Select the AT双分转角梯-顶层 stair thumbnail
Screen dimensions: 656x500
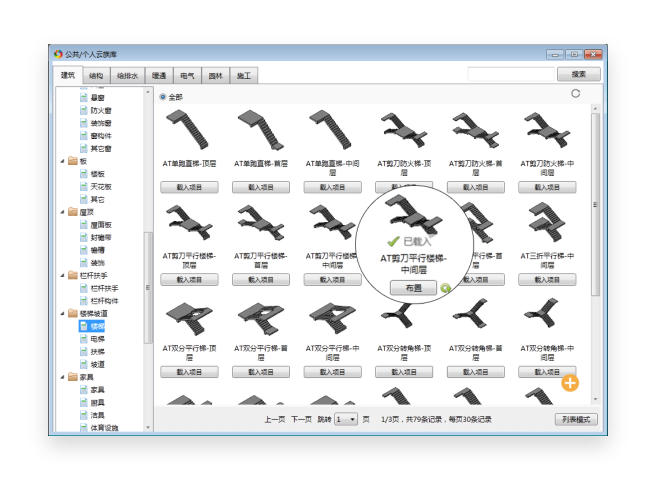[400, 315]
